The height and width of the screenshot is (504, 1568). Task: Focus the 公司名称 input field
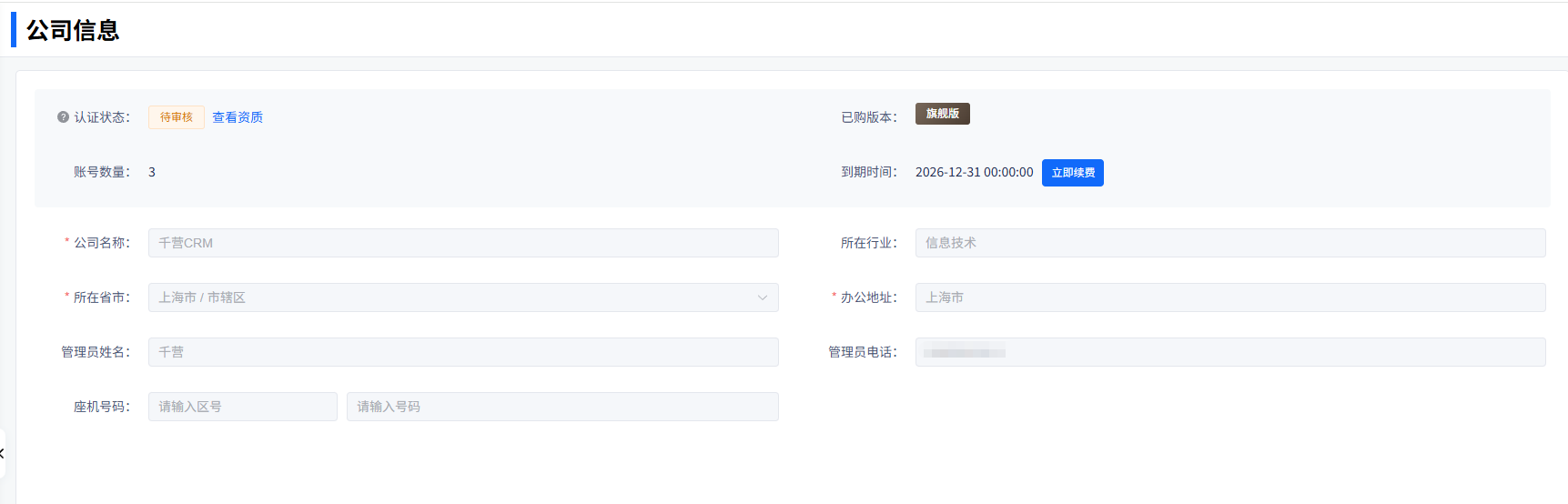(463, 243)
